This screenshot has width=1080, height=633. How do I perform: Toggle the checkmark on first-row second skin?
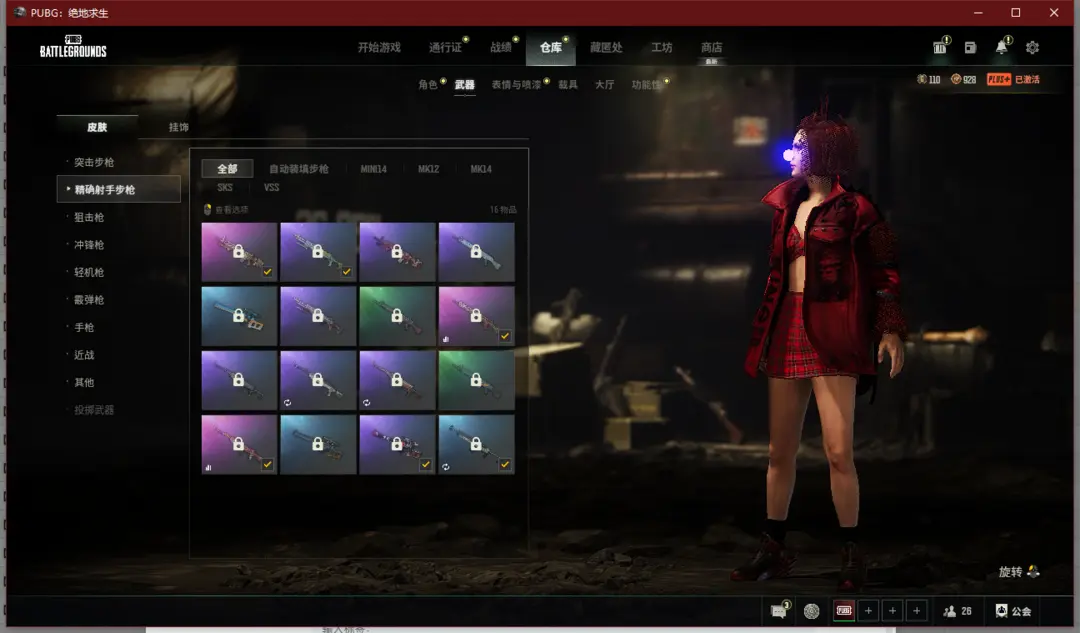pos(346,272)
